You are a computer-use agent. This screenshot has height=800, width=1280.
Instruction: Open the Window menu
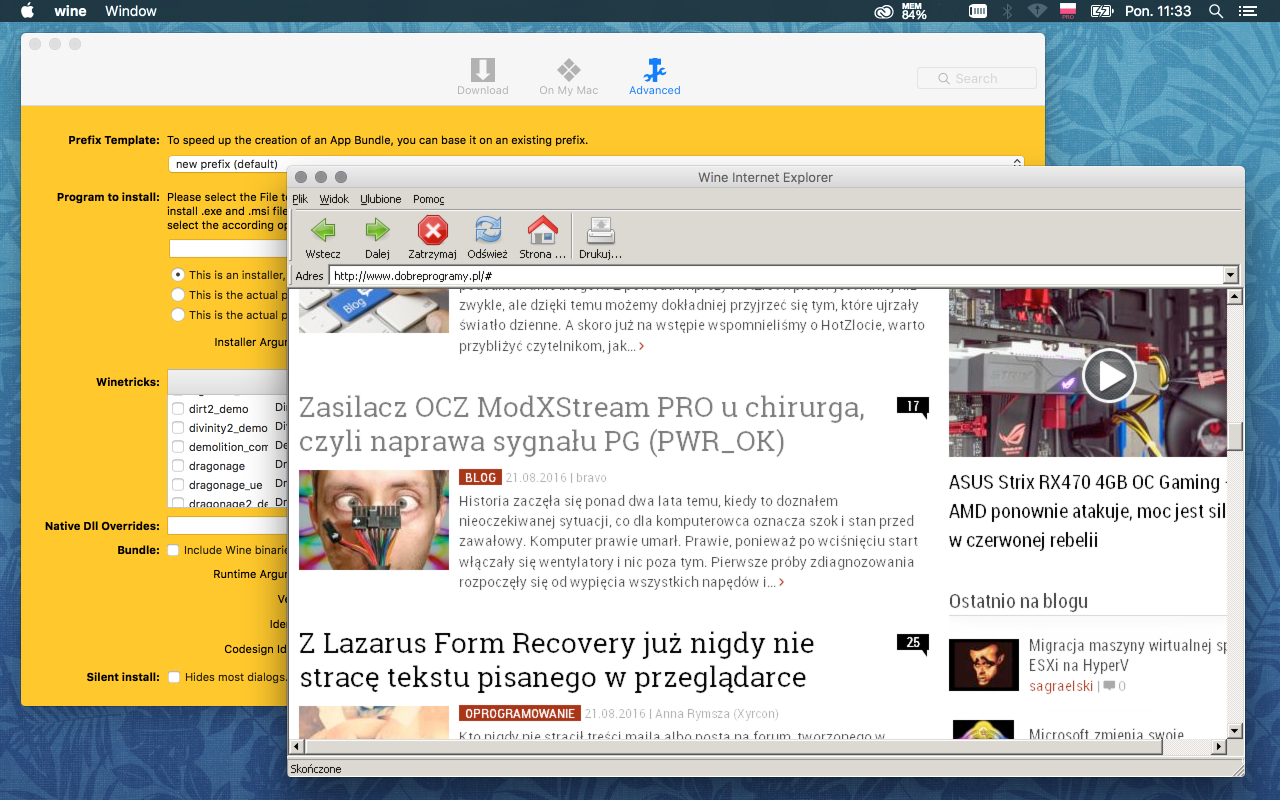131,11
